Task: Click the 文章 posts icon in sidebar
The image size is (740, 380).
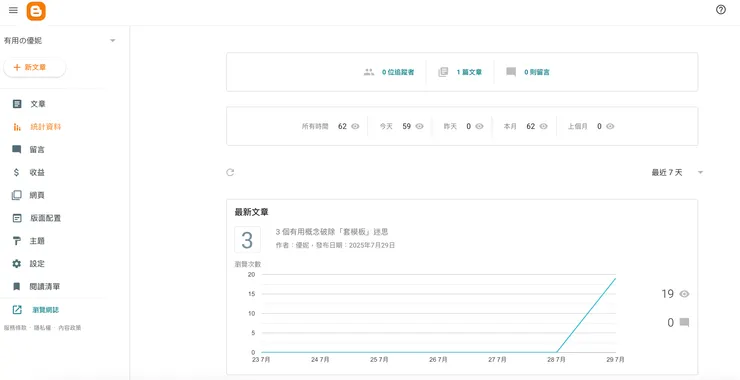Action: [x=17, y=104]
